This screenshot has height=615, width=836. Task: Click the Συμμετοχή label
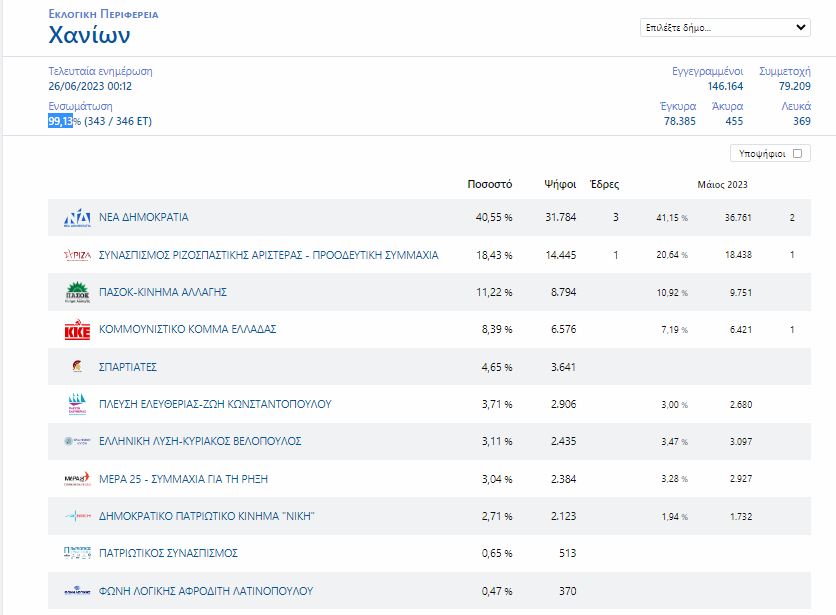(785, 71)
